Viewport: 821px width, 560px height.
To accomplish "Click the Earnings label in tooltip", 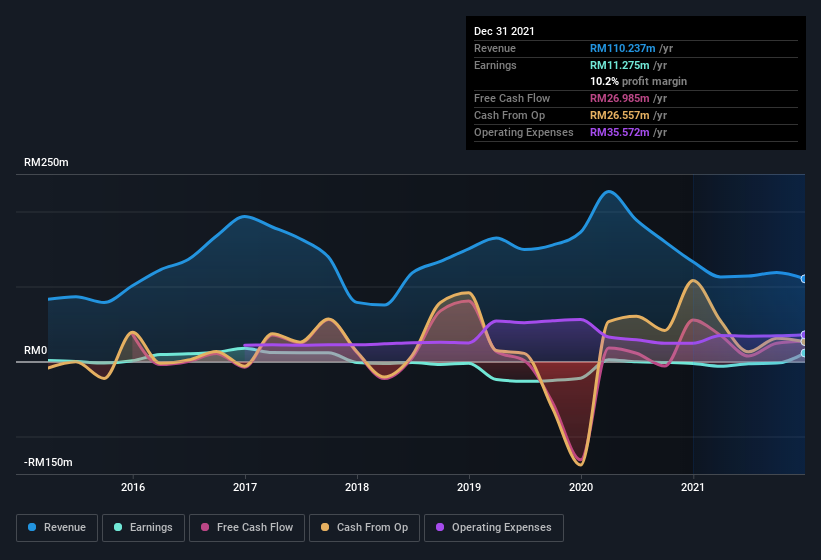I will [x=495, y=65].
